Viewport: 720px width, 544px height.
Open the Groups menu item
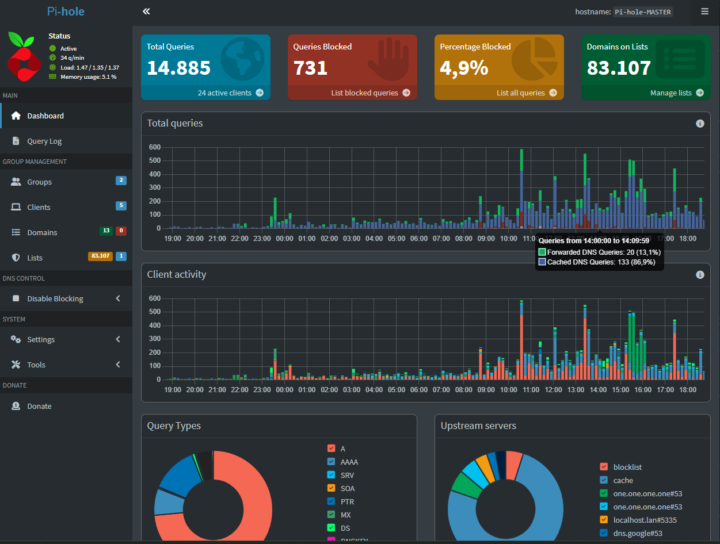tap(66, 182)
